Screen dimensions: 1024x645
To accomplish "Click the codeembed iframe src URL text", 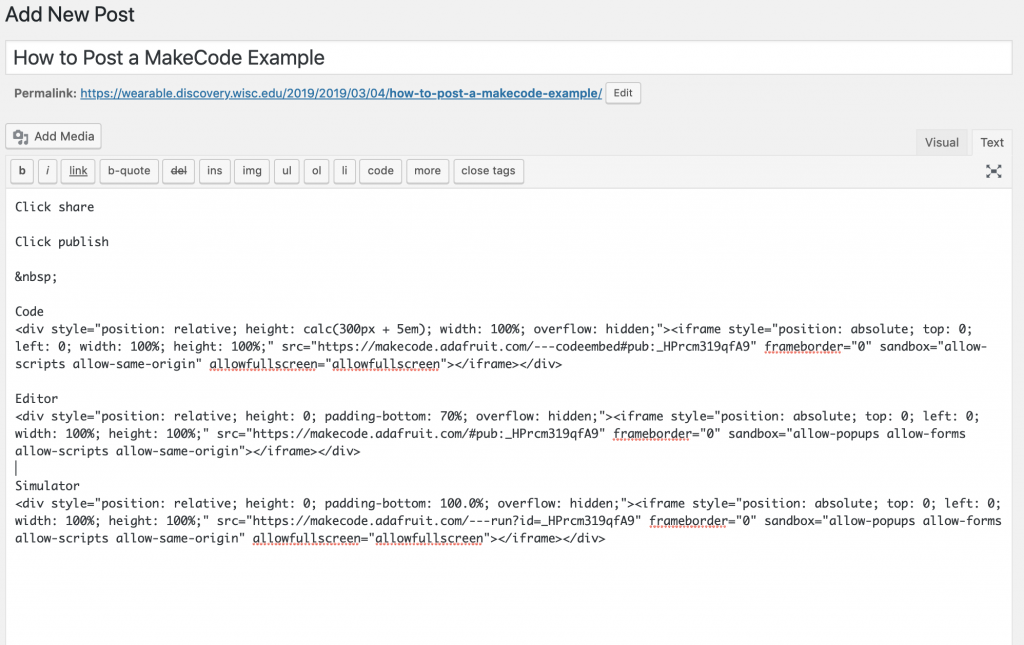I will (534, 347).
